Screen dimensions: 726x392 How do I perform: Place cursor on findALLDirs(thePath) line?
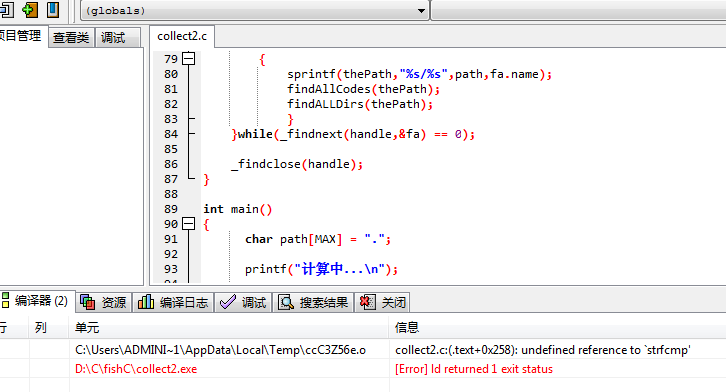point(360,104)
